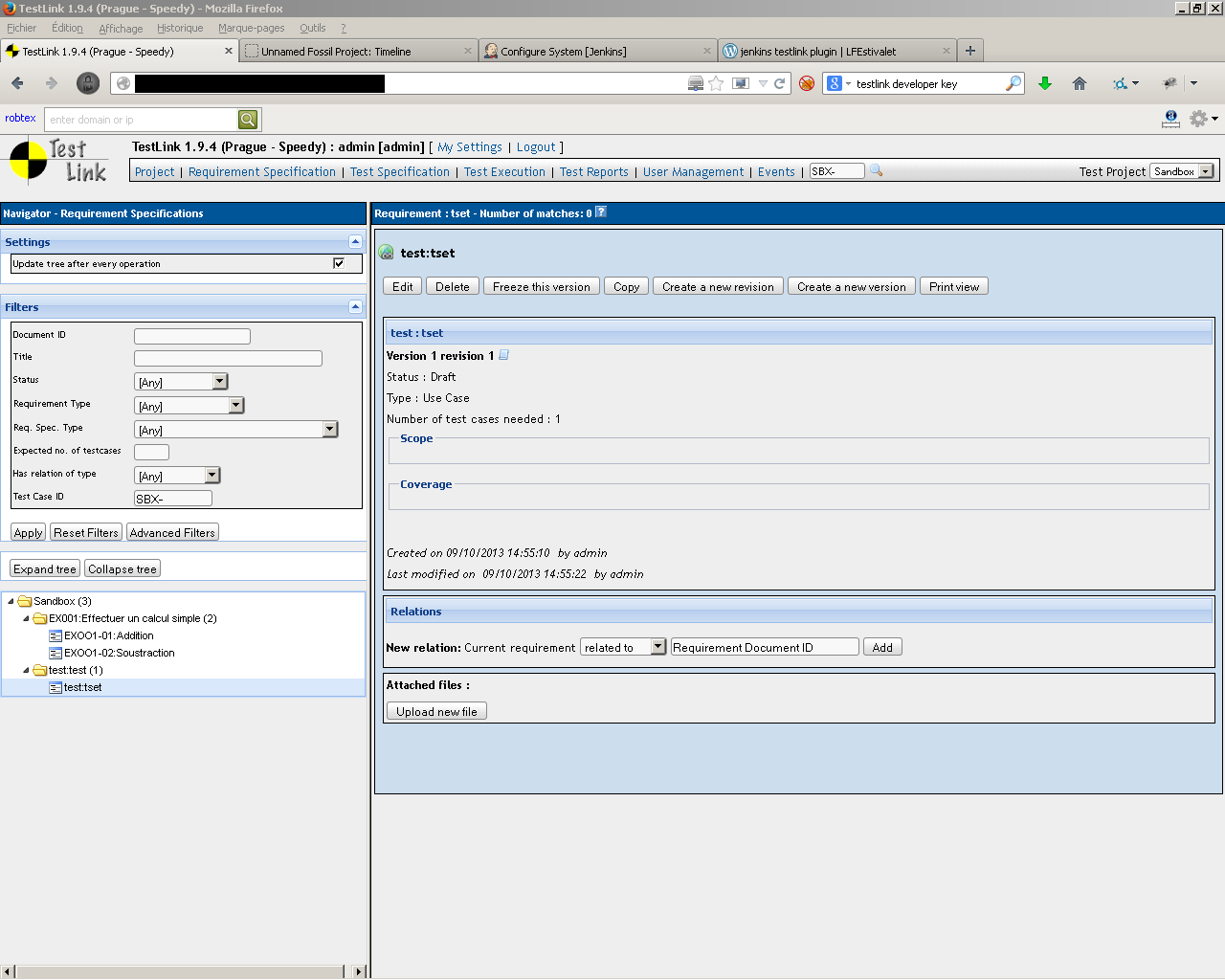The width and height of the screenshot is (1225, 980).
Task: Switch to Configure System [Jenkins] tab
Action: 598,51
